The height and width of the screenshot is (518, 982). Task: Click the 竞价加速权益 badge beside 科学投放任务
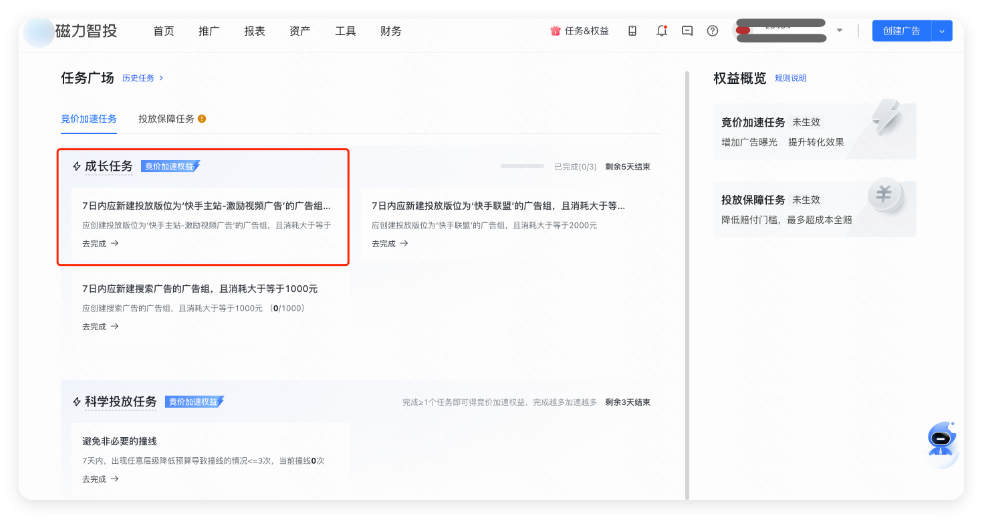pos(194,401)
